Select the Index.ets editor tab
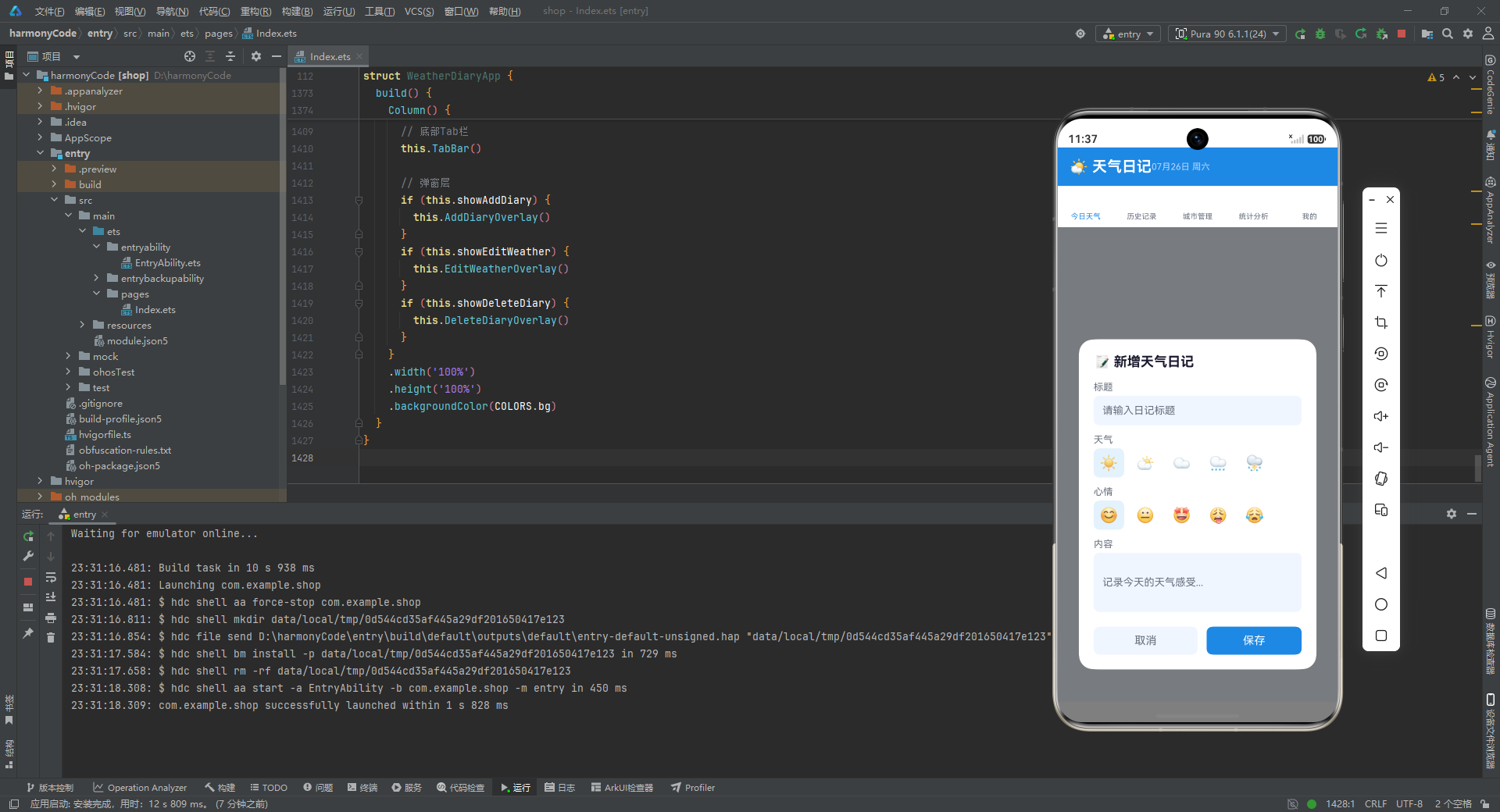 click(x=329, y=56)
